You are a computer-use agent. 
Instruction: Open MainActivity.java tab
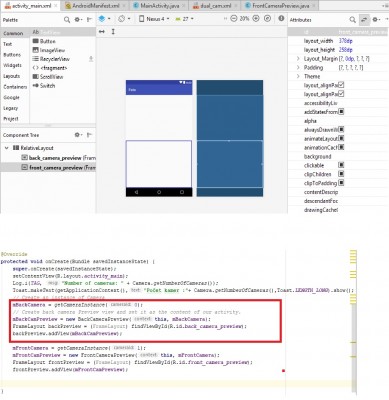click(x=160, y=6)
